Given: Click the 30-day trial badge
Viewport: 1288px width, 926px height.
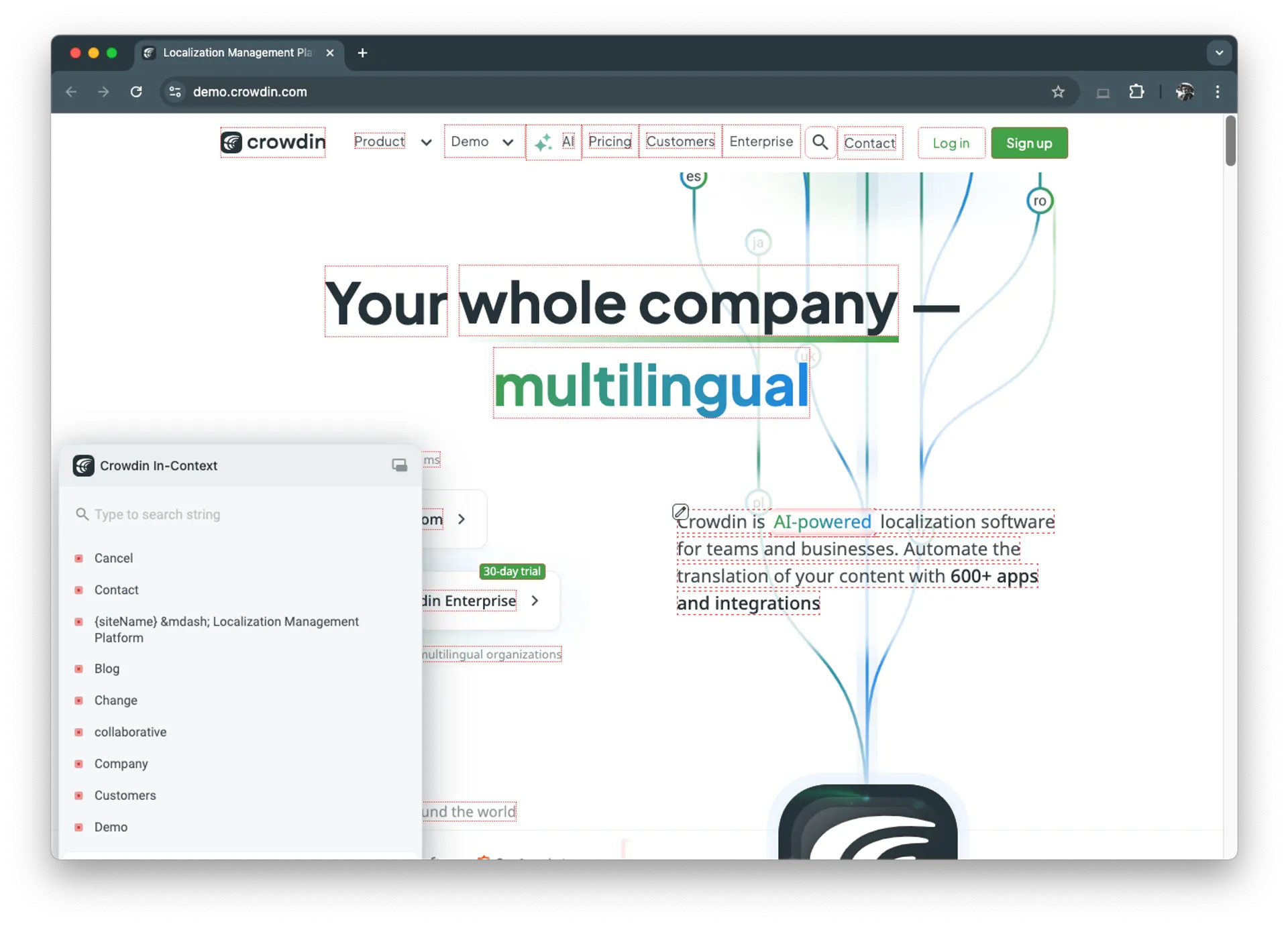Looking at the screenshot, I should (513, 571).
